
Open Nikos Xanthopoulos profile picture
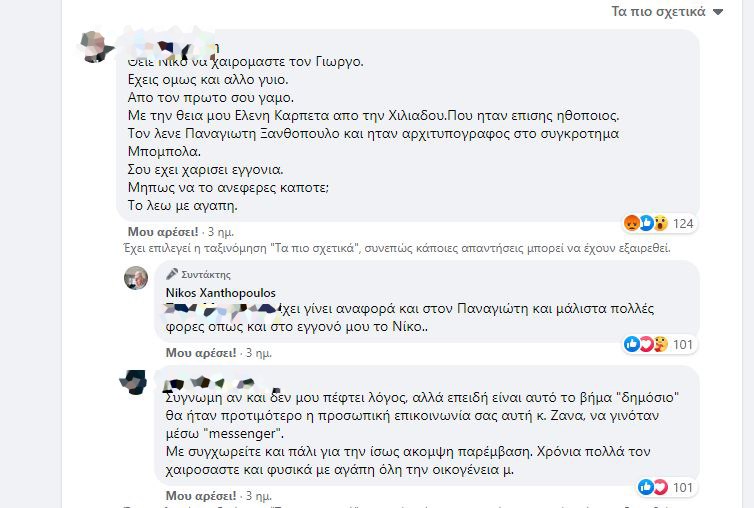click(x=136, y=278)
